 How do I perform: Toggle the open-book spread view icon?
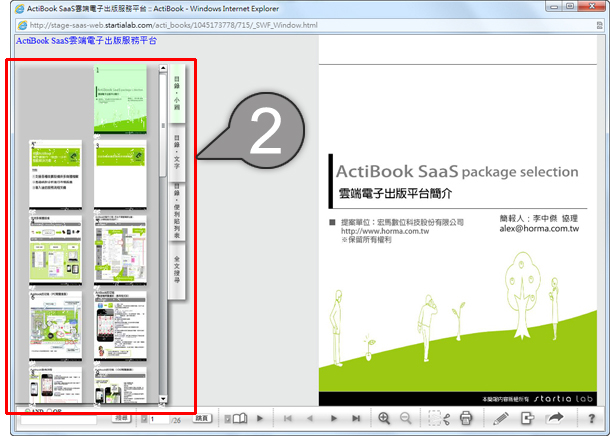(240, 418)
